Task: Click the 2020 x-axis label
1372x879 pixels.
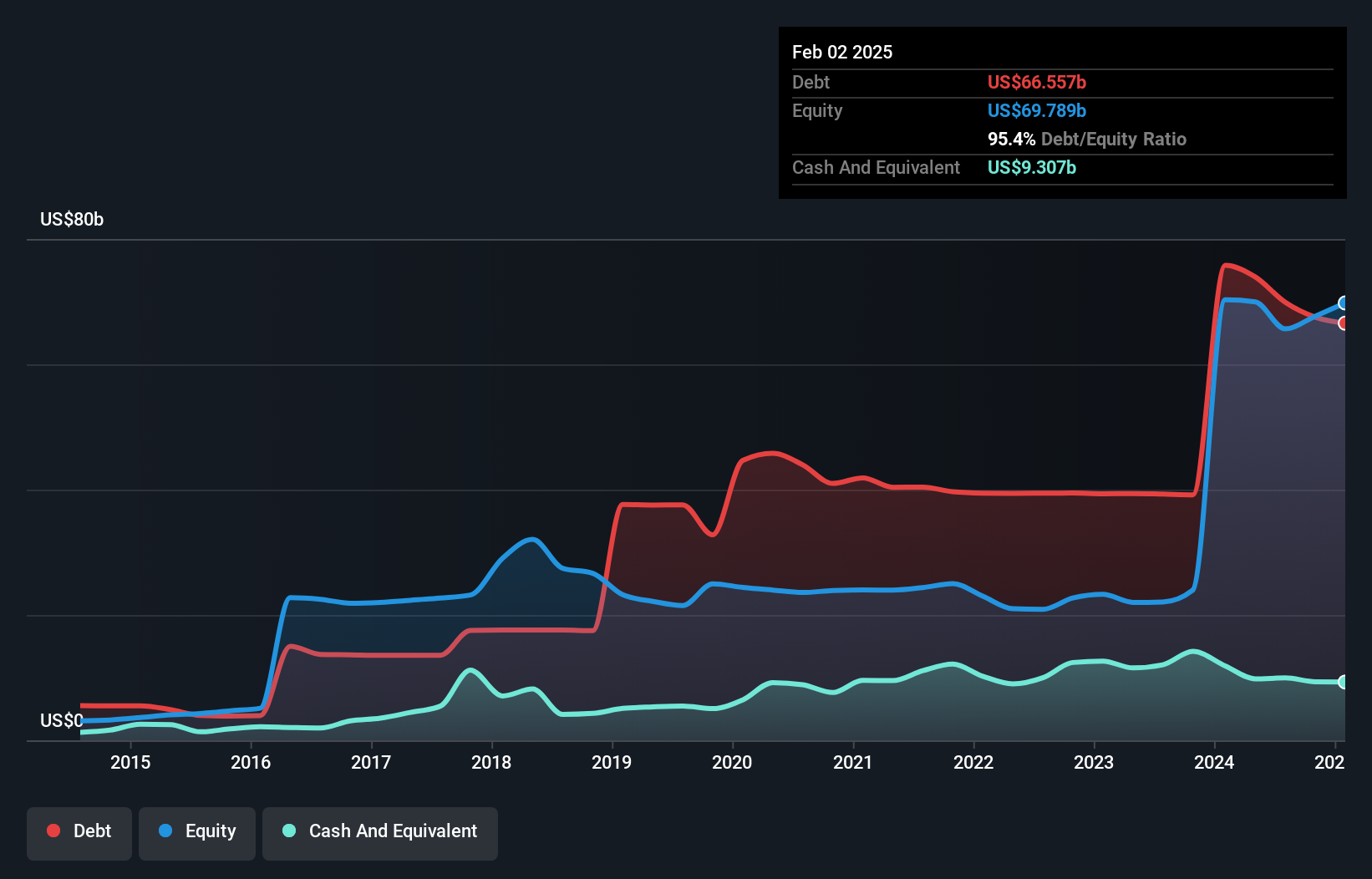Action: (732, 762)
